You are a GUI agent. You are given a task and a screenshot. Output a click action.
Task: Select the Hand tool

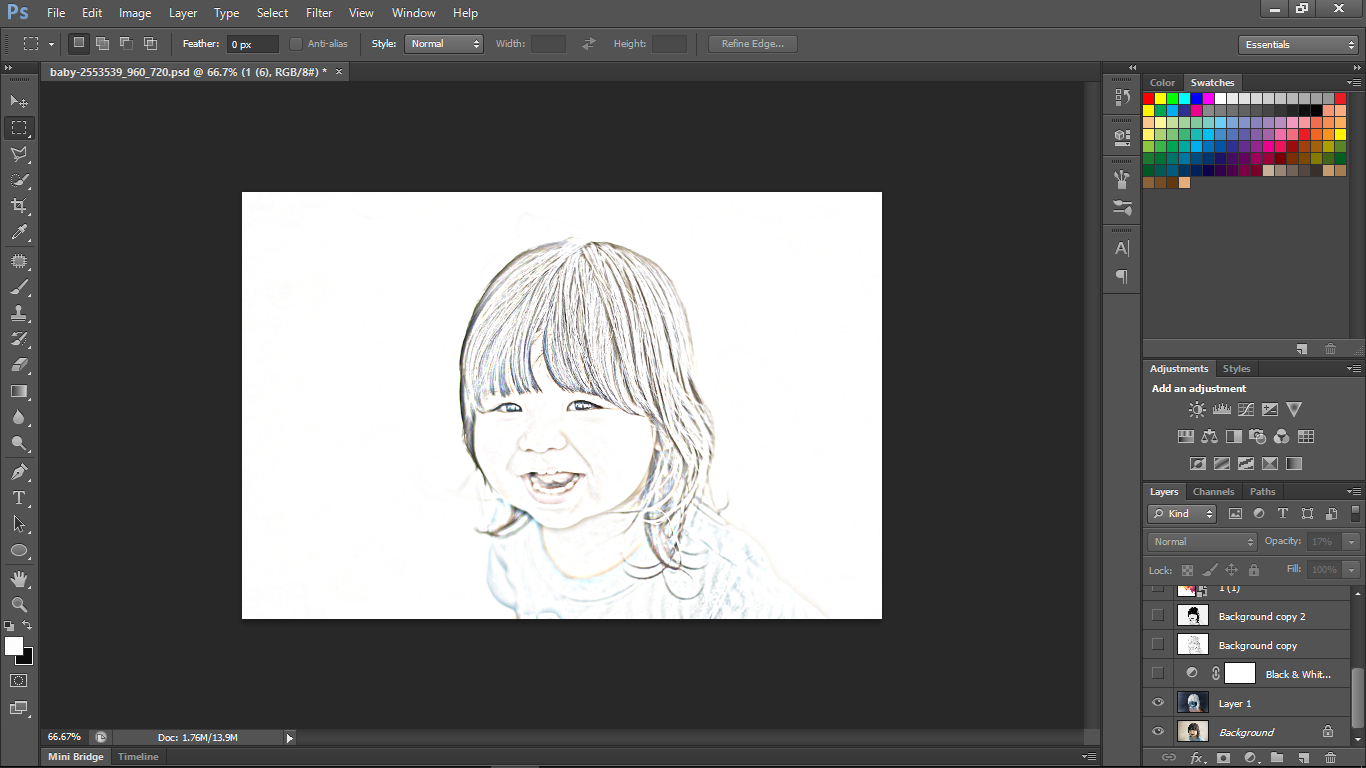(x=19, y=579)
